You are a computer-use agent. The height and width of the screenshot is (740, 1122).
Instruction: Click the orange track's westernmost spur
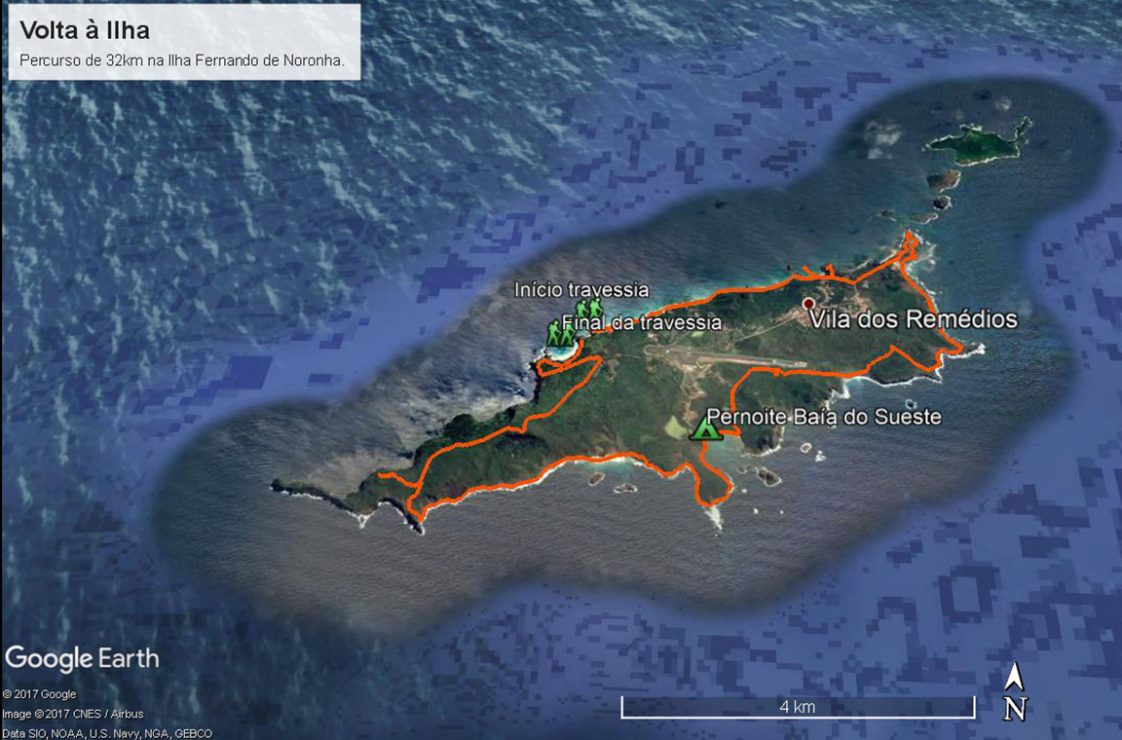pyautogui.click(x=396, y=479)
